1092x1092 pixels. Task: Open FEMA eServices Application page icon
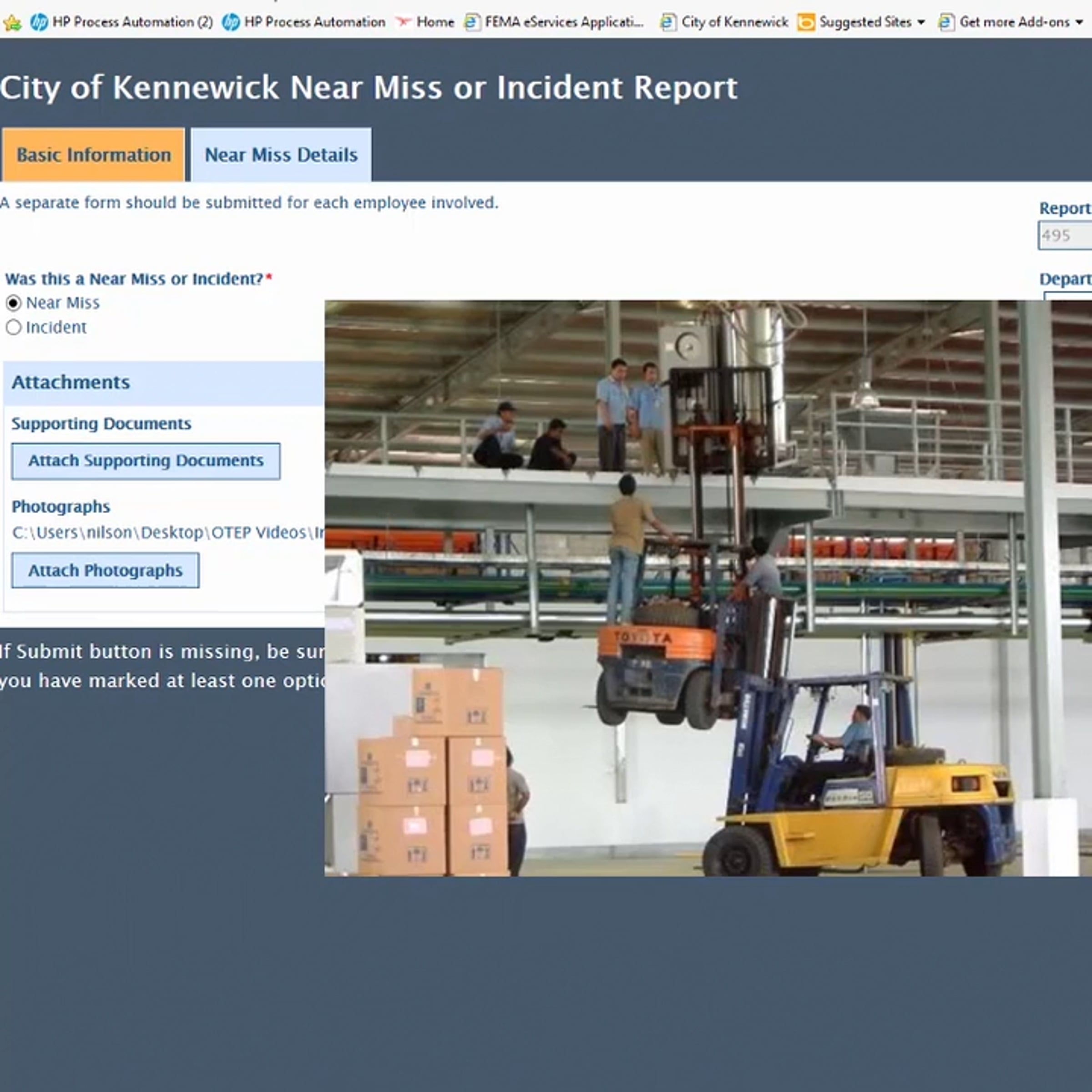pos(472,23)
